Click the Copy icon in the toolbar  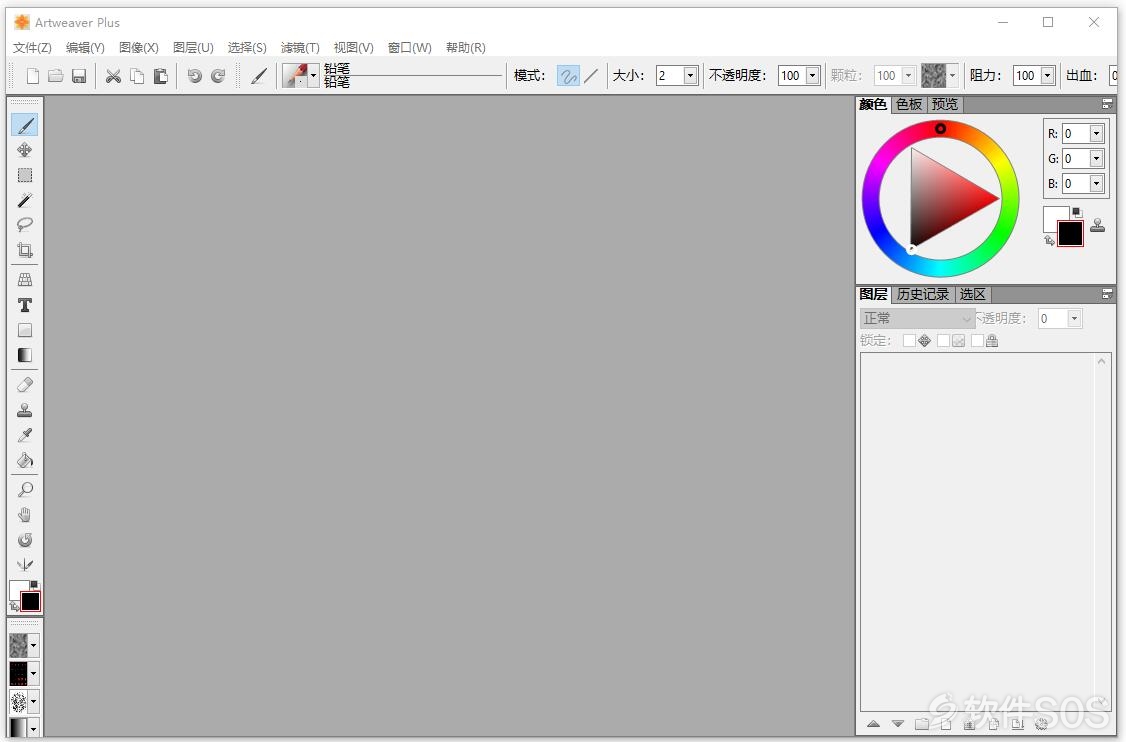(x=137, y=76)
